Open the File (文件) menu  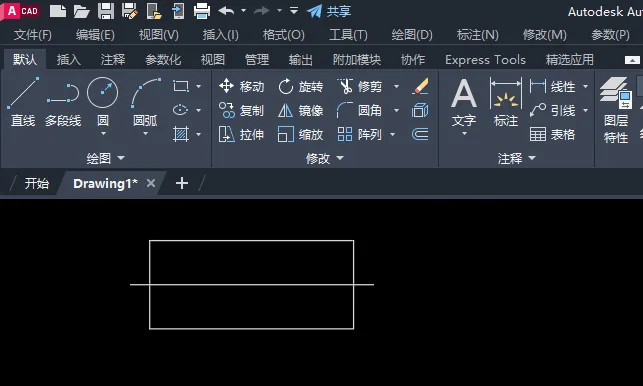(32, 35)
